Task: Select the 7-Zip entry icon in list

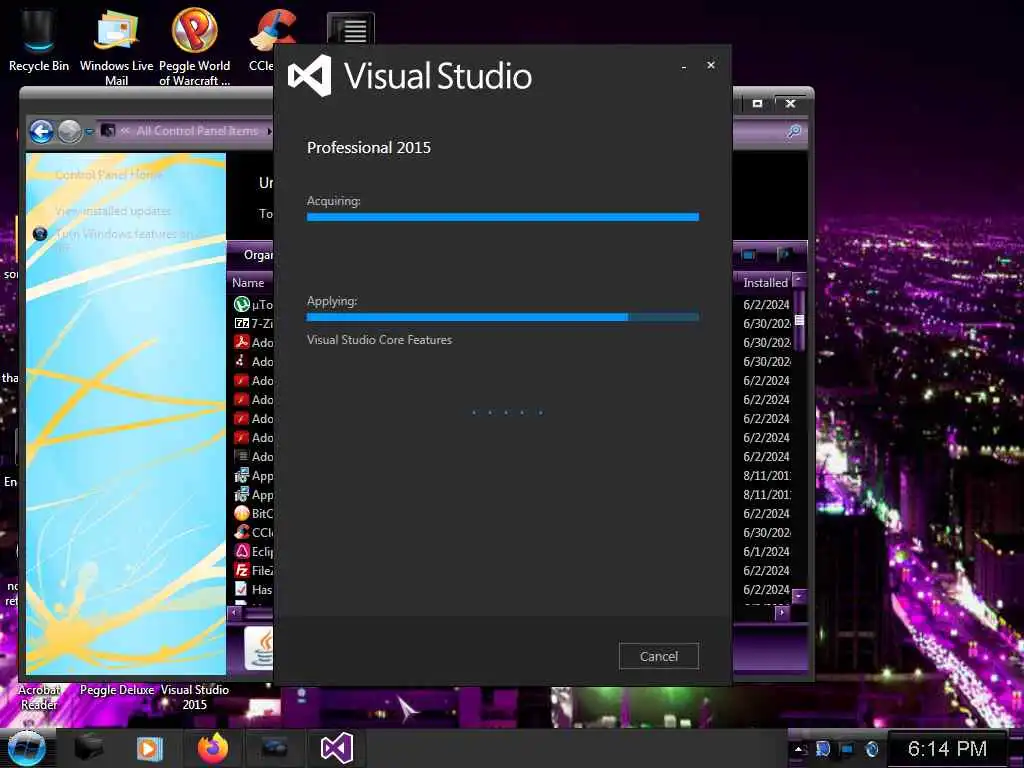Action: click(x=242, y=323)
